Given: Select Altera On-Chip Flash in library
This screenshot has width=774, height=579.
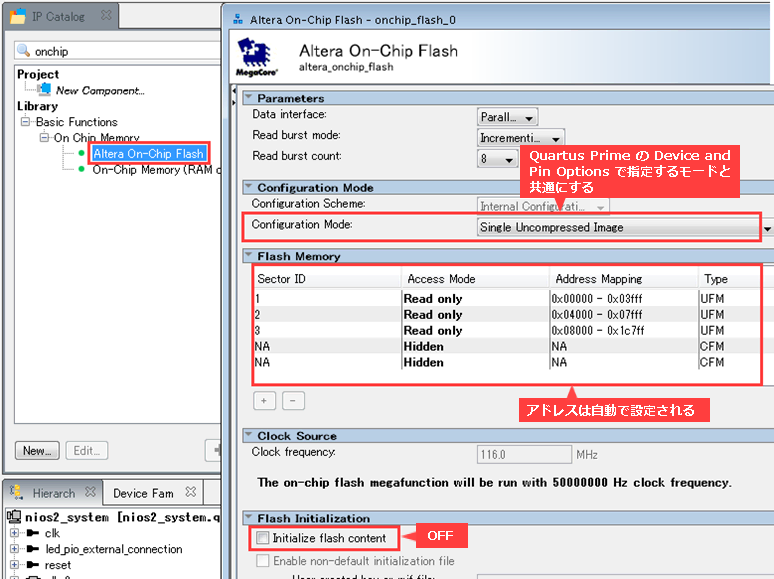Looking at the screenshot, I should coord(148,154).
